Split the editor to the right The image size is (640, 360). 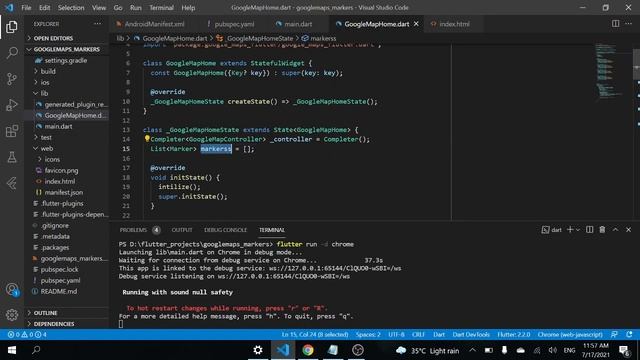pos(616,24)
